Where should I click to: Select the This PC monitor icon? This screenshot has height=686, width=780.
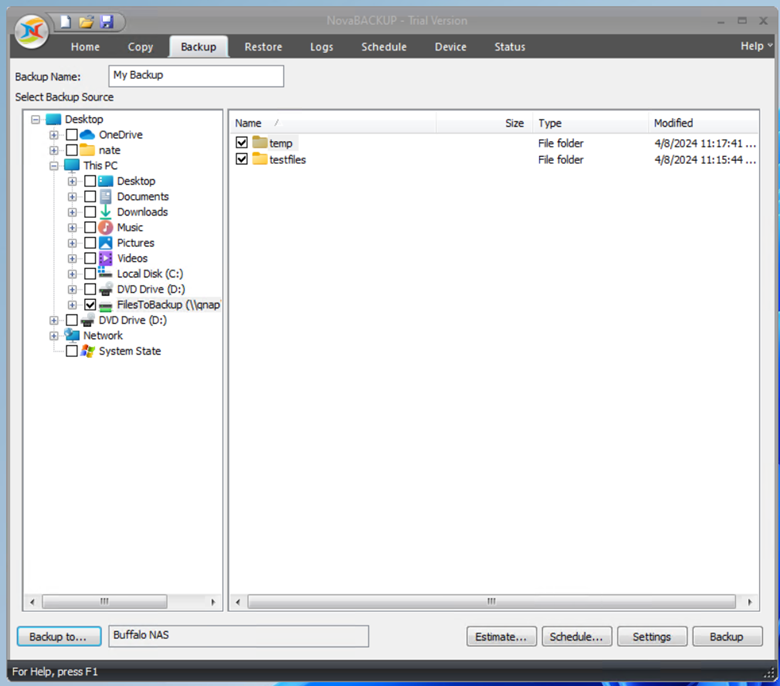coord(72,165)
